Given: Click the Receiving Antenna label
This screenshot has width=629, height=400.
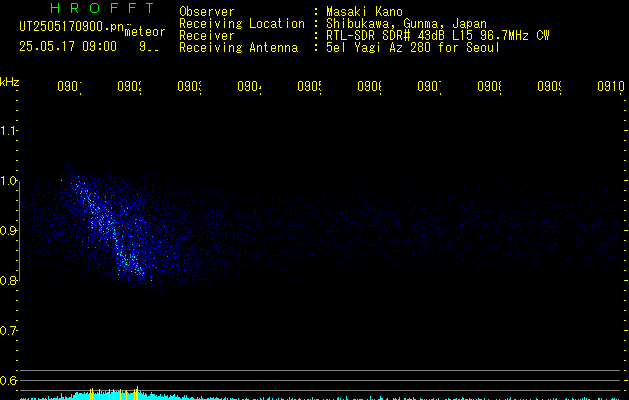Looking at the screenshot, I should pyautogui.click(x=238, y=48).
